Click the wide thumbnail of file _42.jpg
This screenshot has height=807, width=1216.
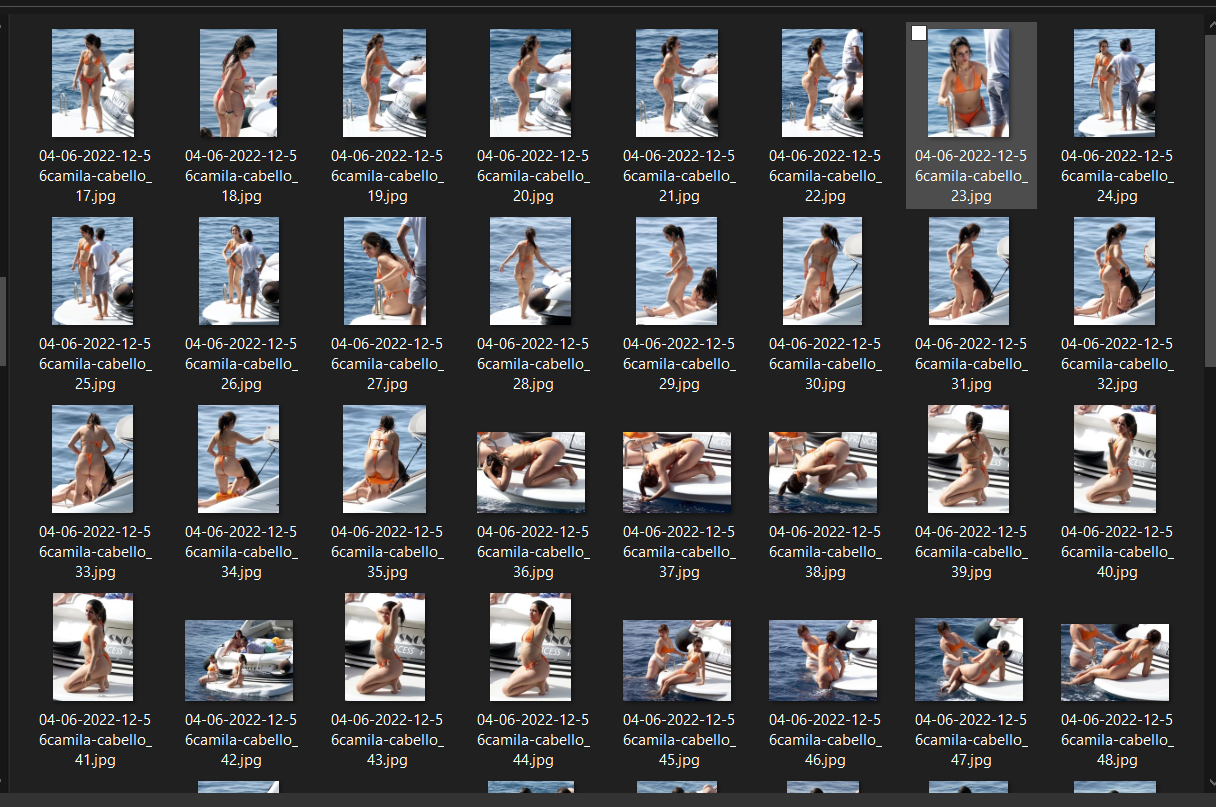(x=239, y=660)
